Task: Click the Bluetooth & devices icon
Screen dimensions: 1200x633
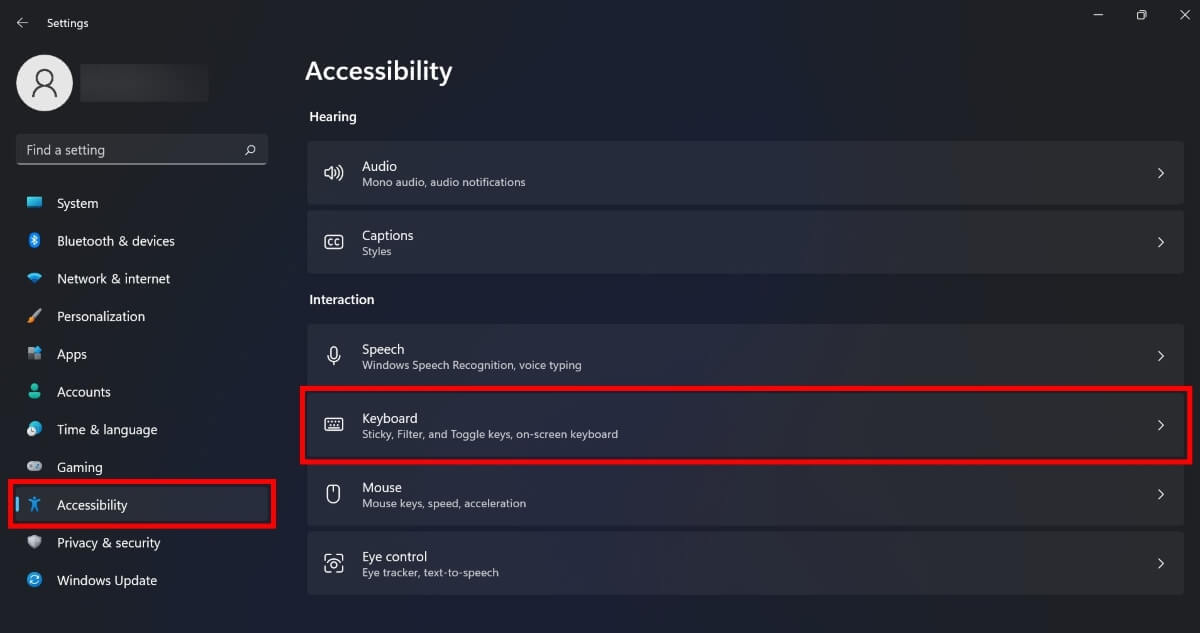Action: (35, 241)
